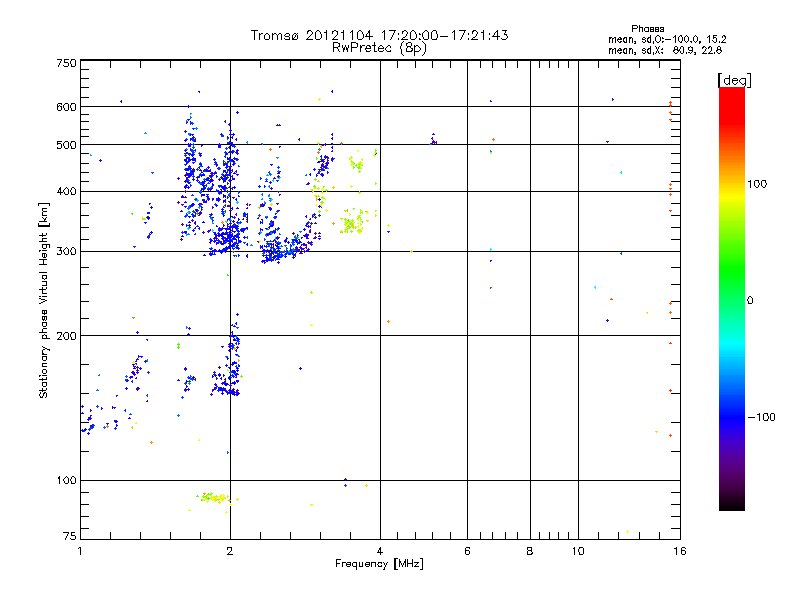The height and width of the screenshot is (600, 800).
Task: Click the green section of the colorbar near 0
Action: pos(732,286)
